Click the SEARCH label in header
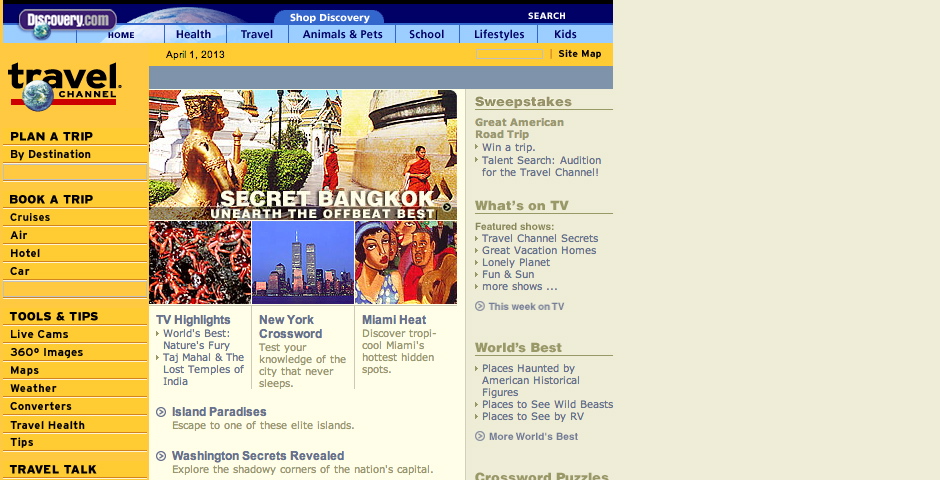This screenshot has height=480, width=940. (546, 16)
